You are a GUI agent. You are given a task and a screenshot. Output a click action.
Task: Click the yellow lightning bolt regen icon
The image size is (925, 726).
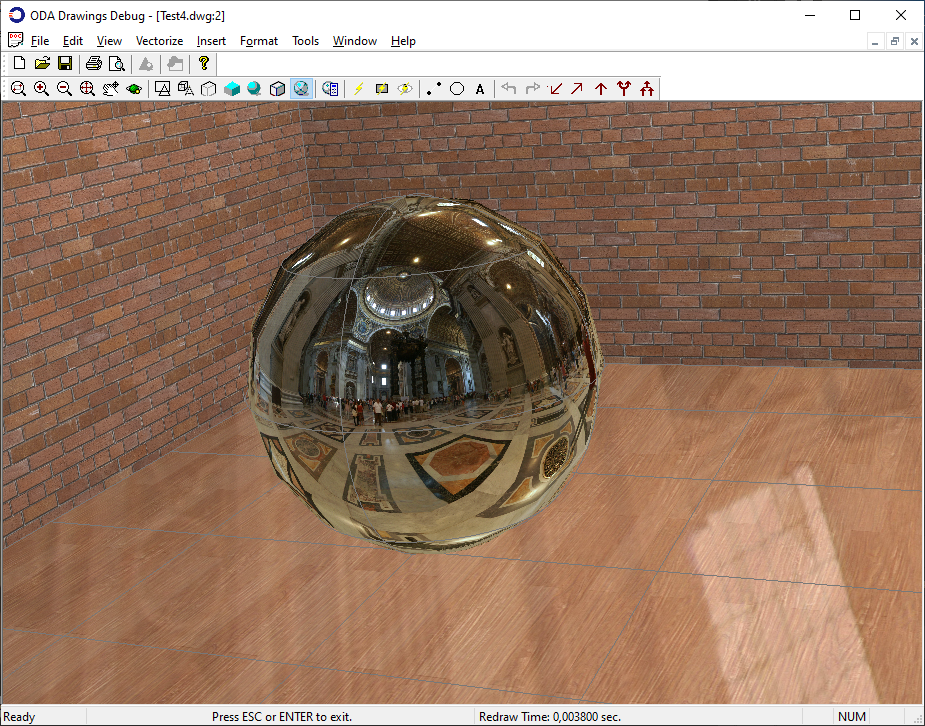pyautogui.click(x=359, y=89)
